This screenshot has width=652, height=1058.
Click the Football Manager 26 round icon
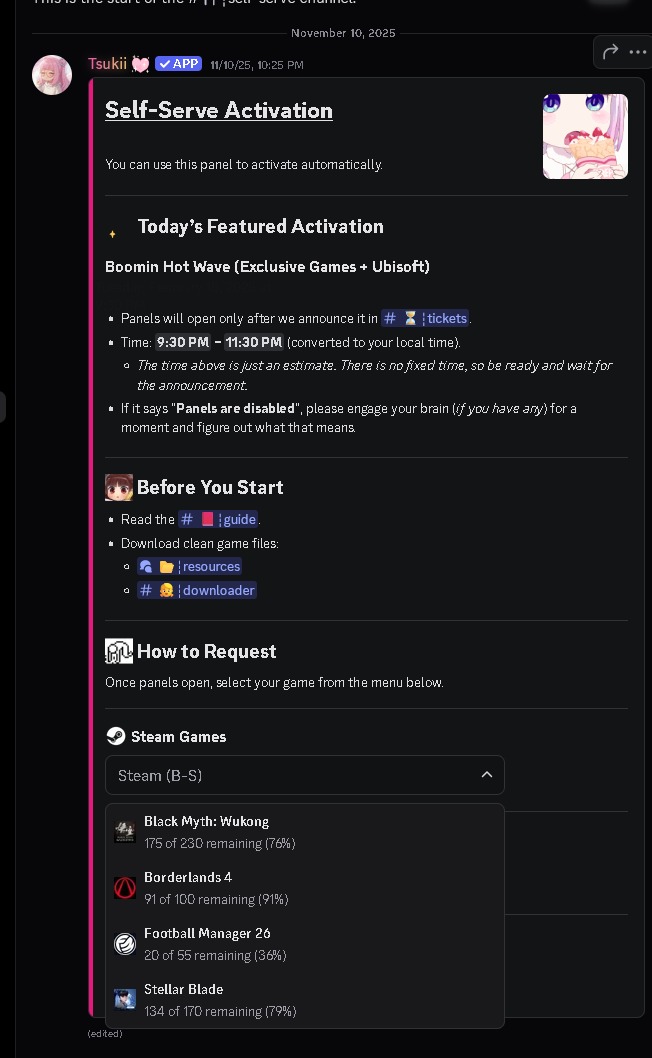pyautogui.click(x=125, y=944)
